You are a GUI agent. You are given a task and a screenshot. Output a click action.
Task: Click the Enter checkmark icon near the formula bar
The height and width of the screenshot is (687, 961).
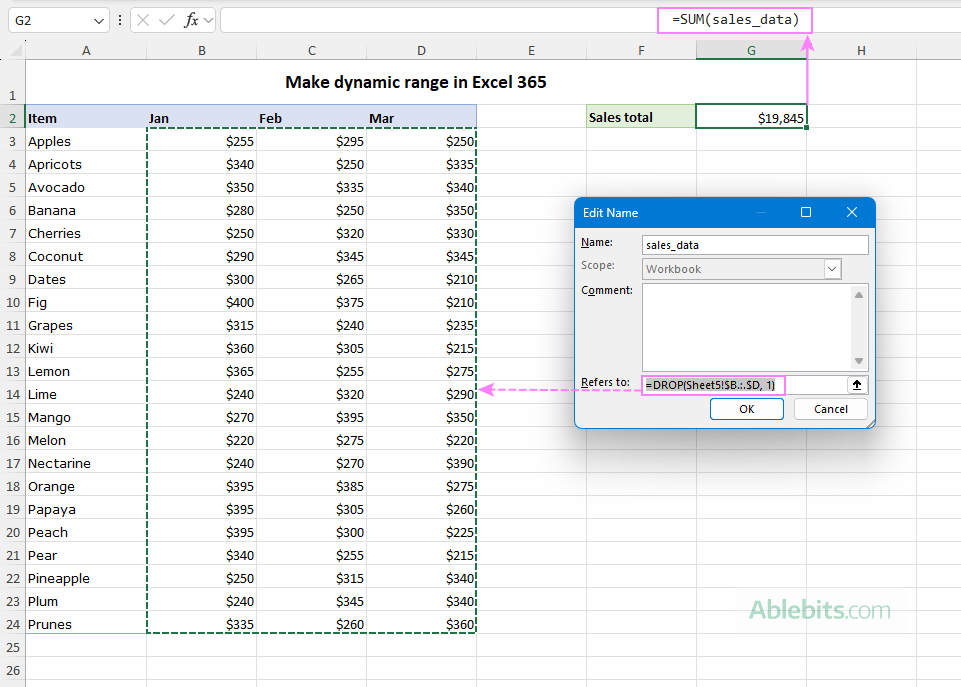coord(166,20)
